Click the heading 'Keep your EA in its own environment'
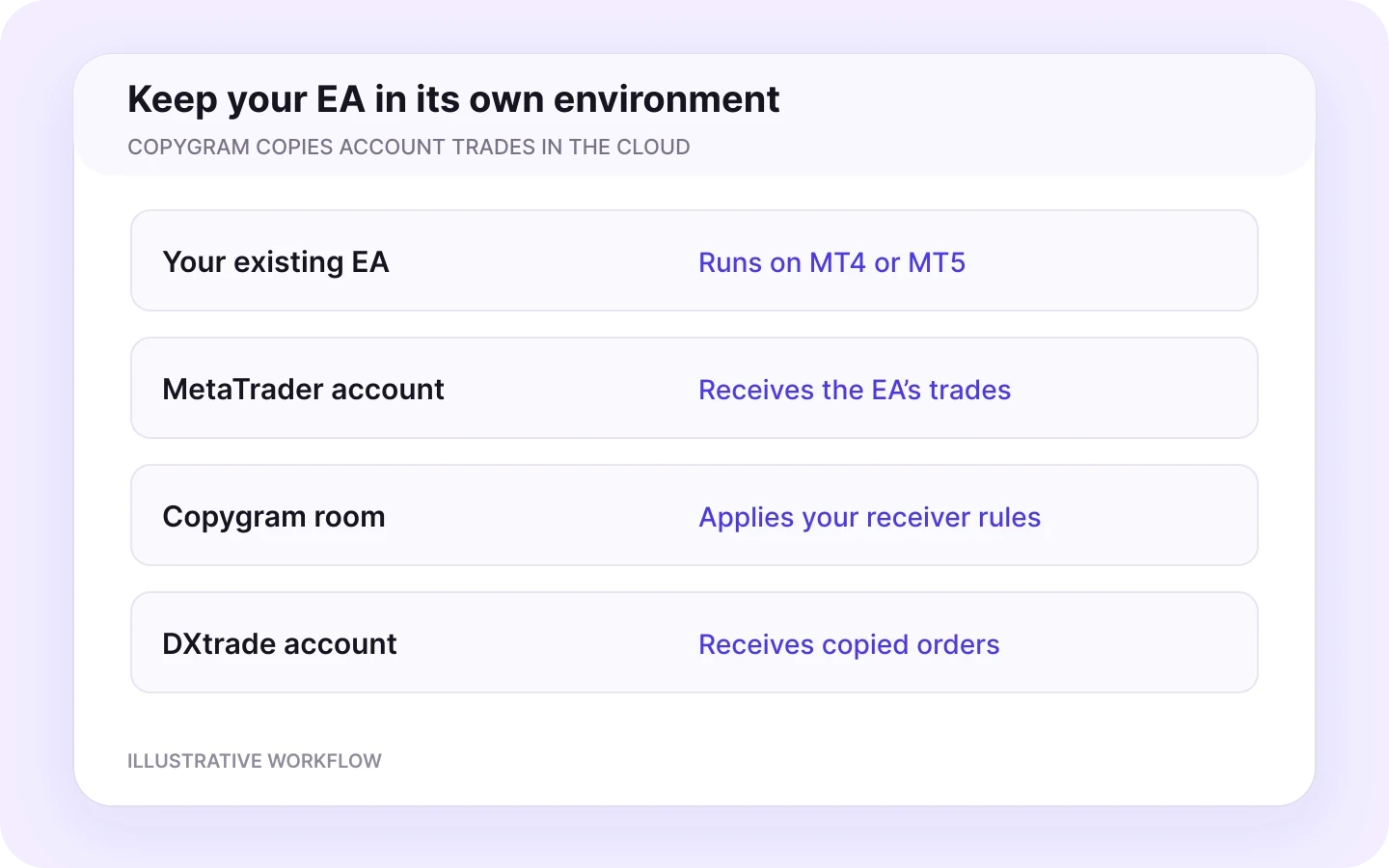Image resolution: width=1389 pixels, height=868 pixels. point(453,100)
